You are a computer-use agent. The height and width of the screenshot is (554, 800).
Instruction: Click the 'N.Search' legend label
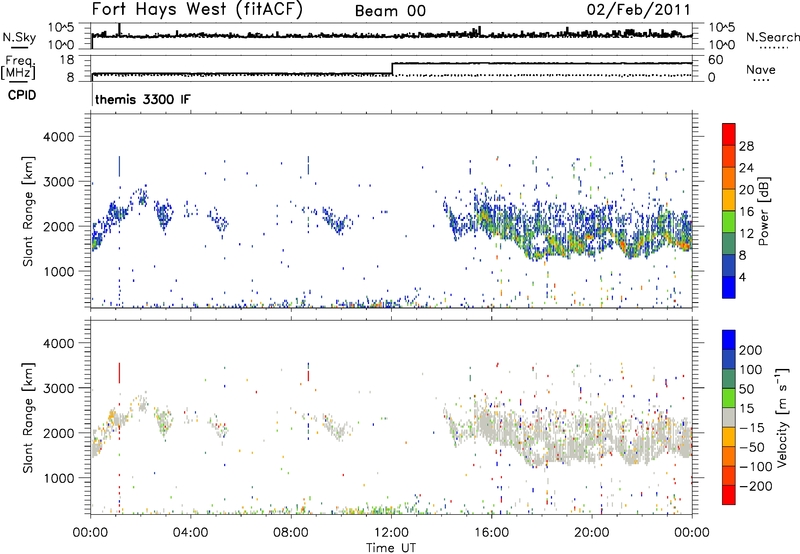[773, 37]
